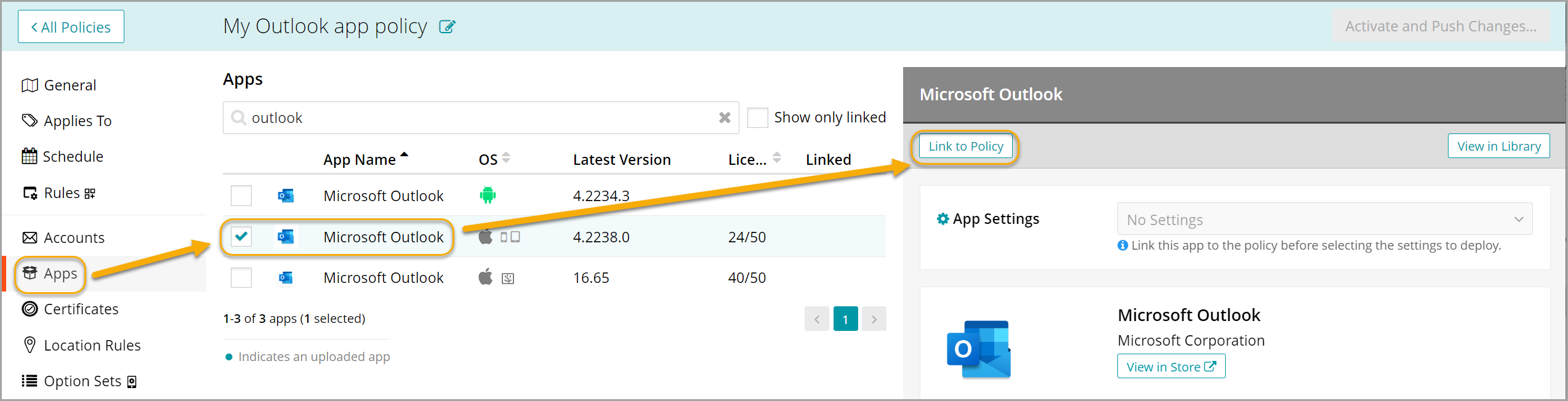Enable the Show only linked checkbox
Screen dimensions: 1568x401
pyautogui.click(x=757, y=117)
